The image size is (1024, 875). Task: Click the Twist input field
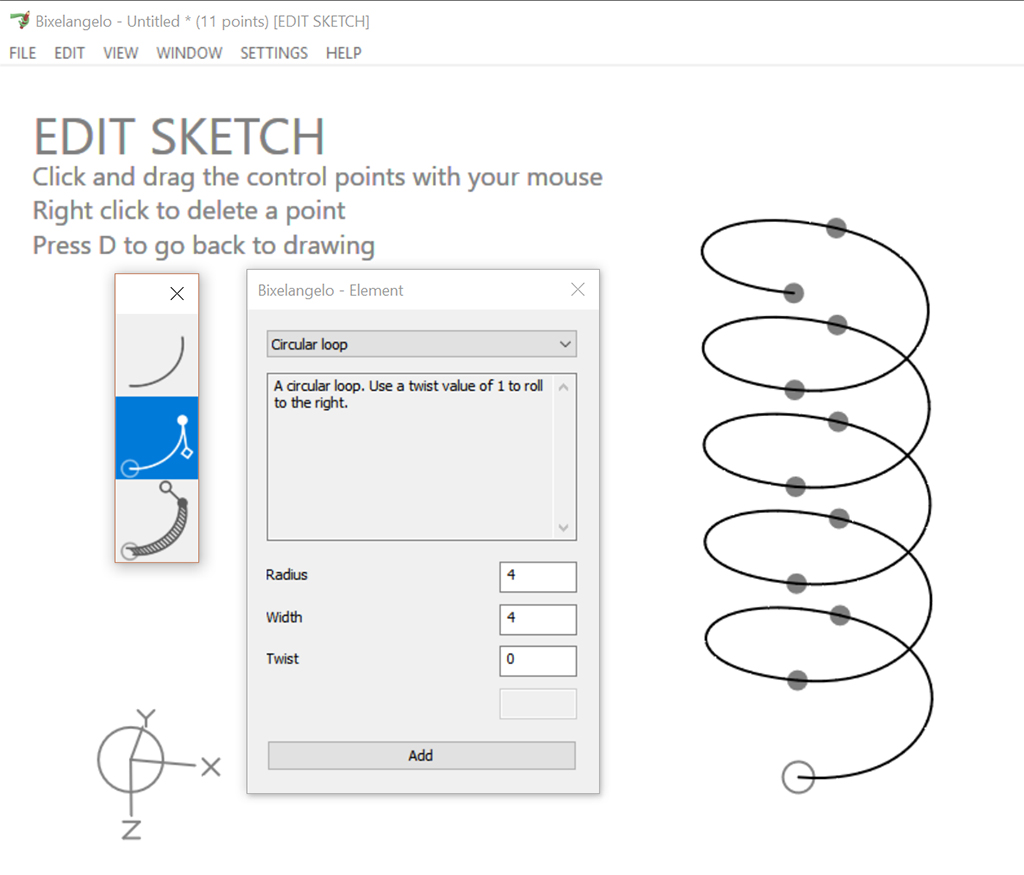pyautogui.click(x=538, y=661)
